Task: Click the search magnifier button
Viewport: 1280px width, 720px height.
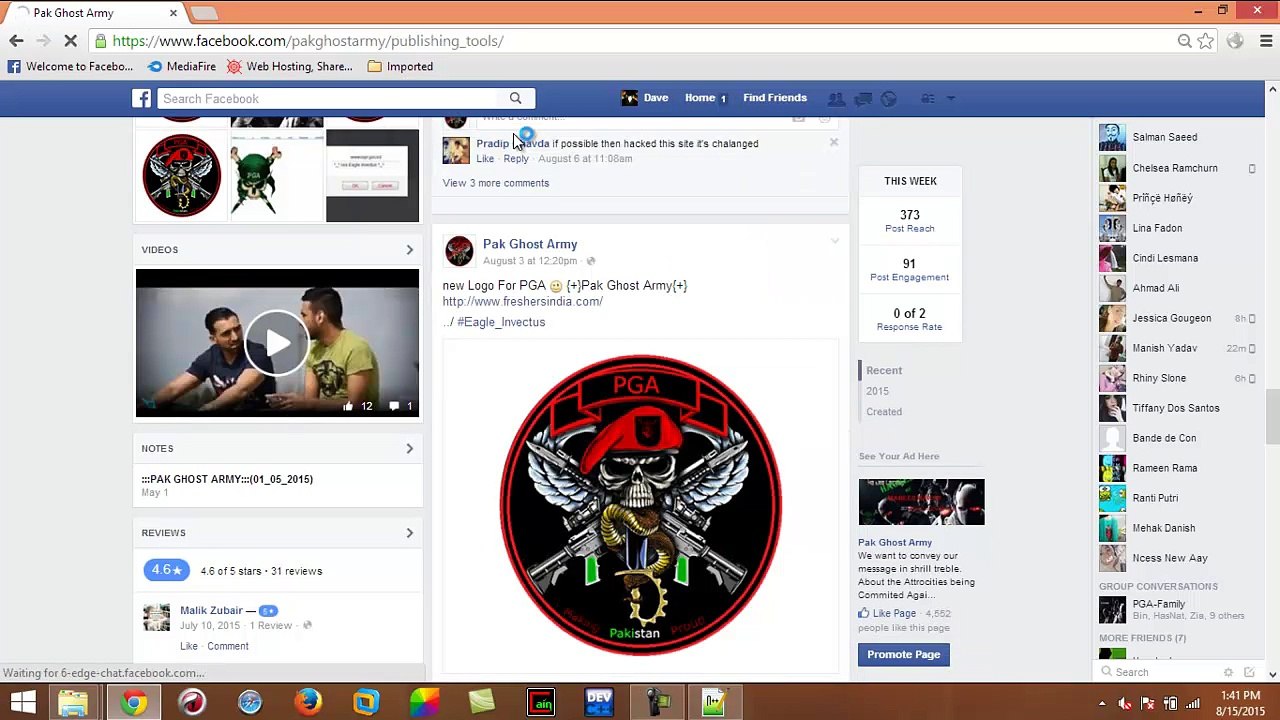Action: click(x=515, y=98)
